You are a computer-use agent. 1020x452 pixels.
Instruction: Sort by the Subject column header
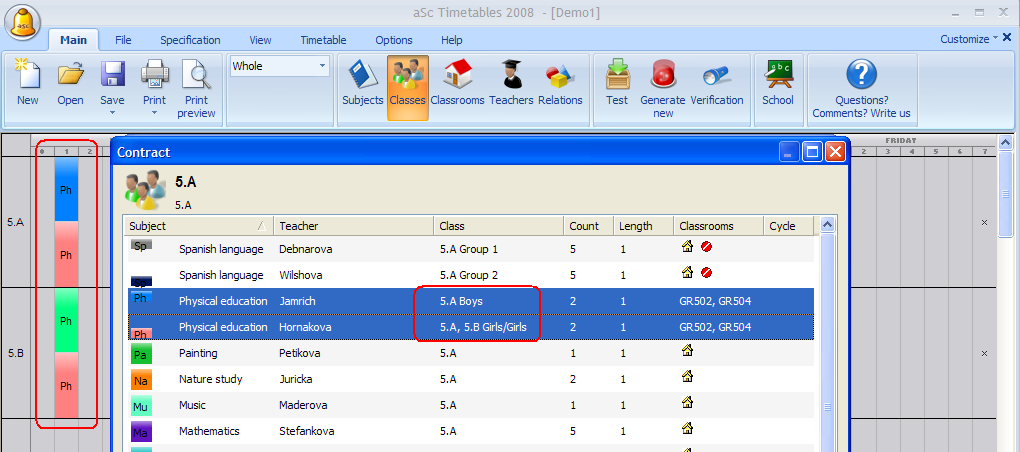click(197, 226)
